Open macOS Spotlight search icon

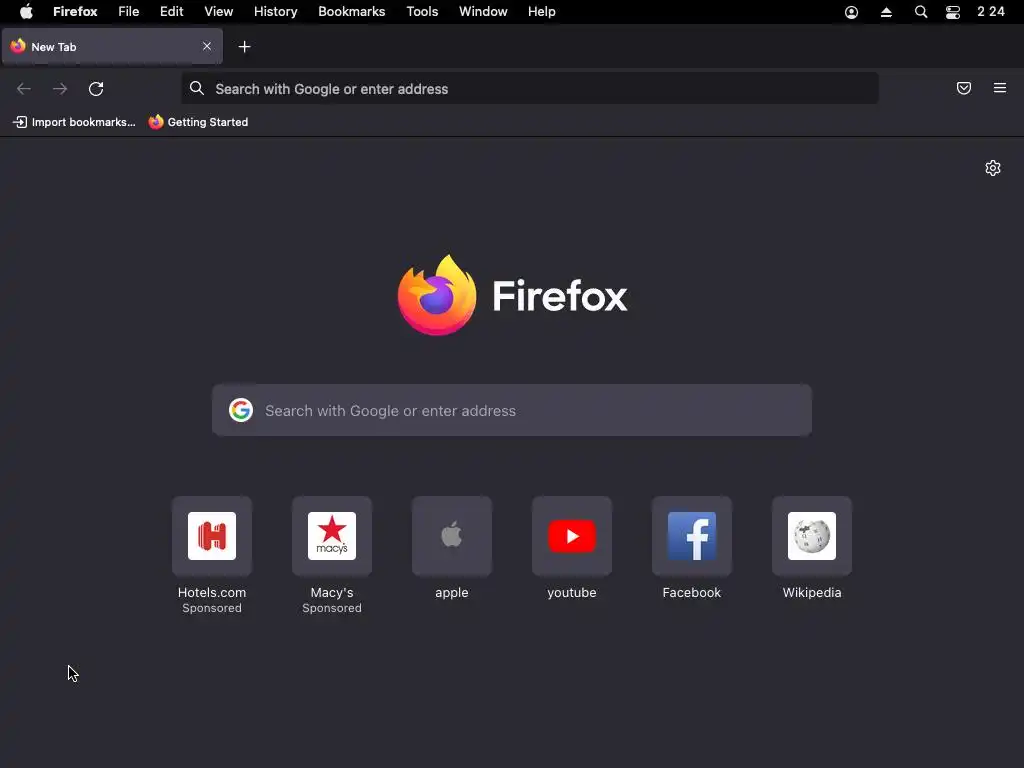921,12
